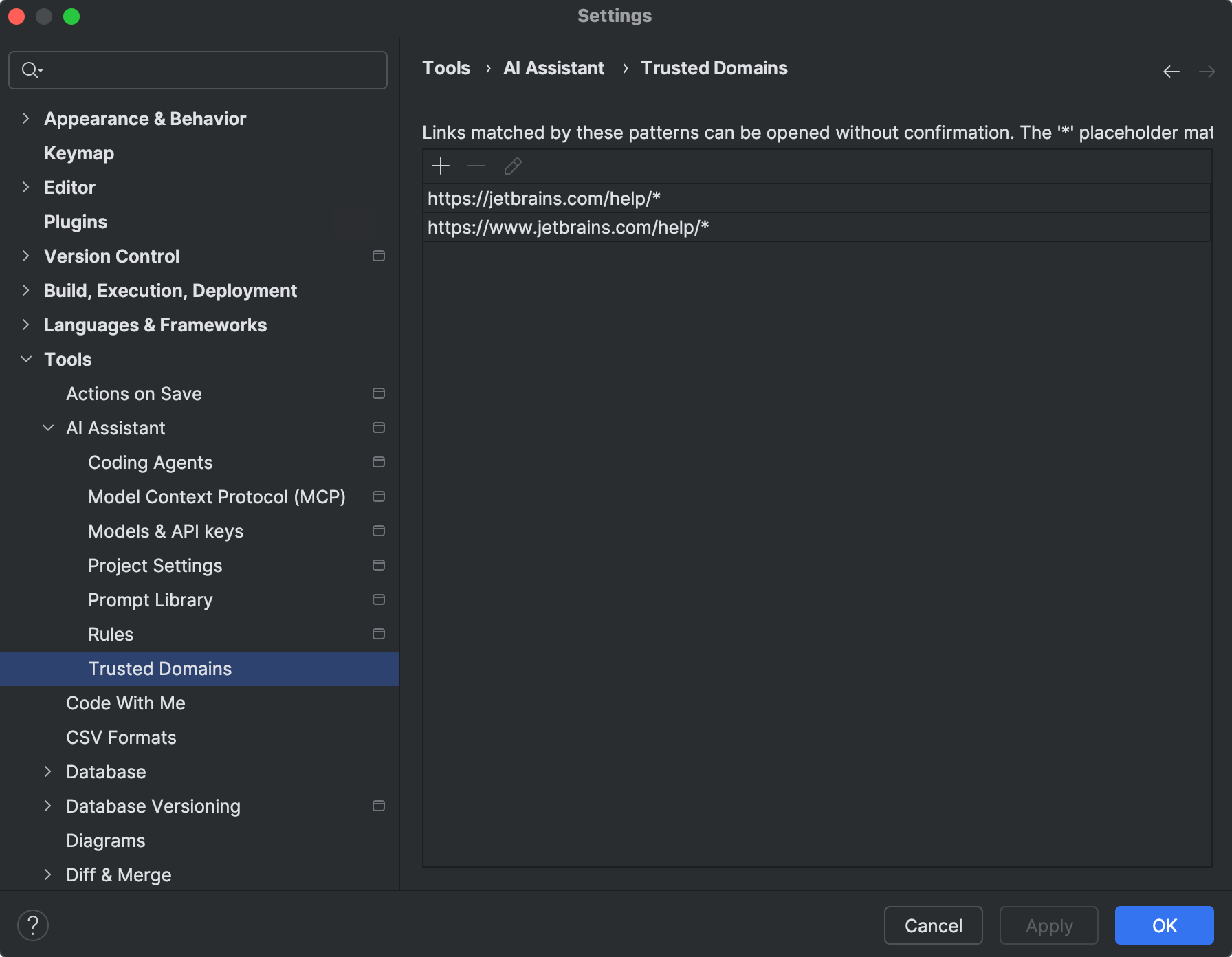Select the Prompt Library settings page
Image resolution: width=1232 pixels, height=957 pixels.
tap(150, 599)
